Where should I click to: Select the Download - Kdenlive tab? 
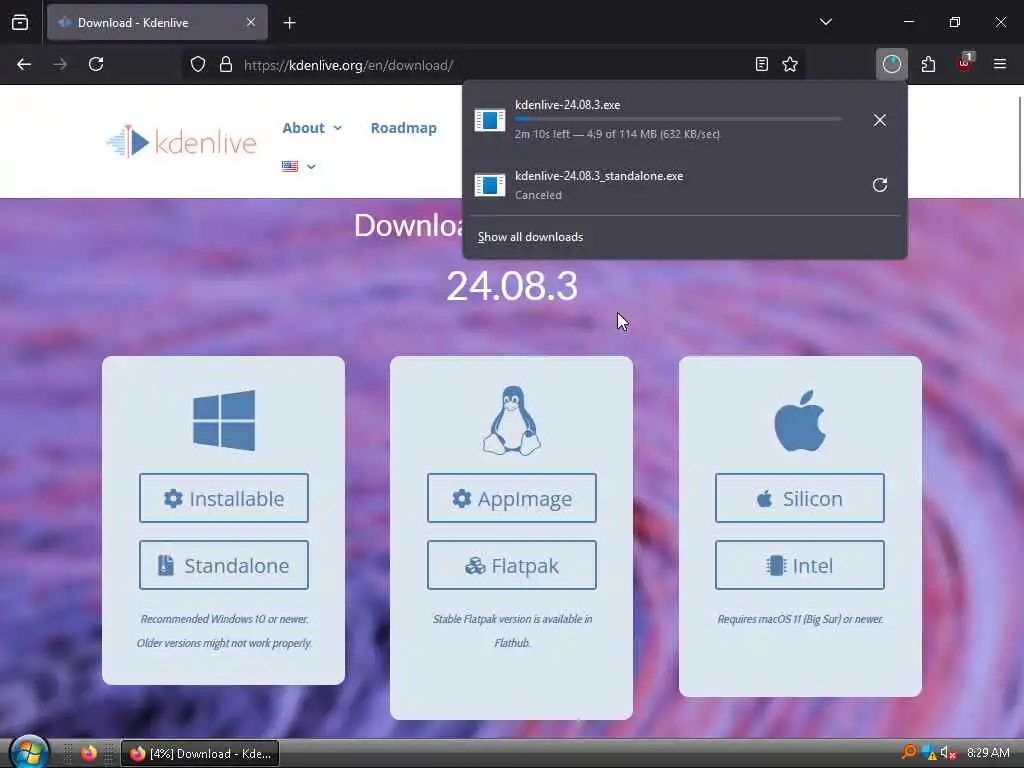click(157, 22)
